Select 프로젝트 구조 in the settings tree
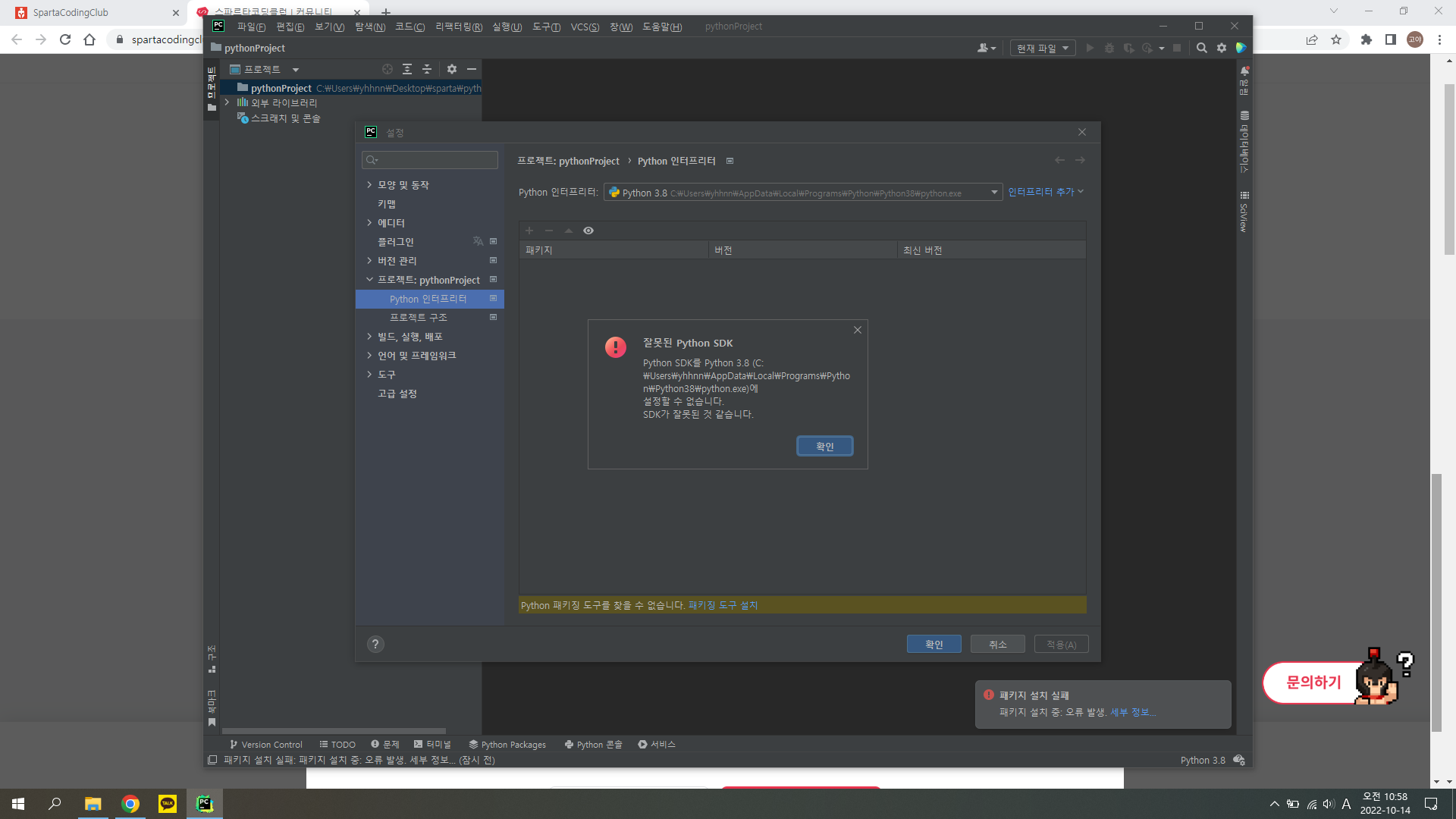This screenshot has height=819, width=1456. (419, 318)
